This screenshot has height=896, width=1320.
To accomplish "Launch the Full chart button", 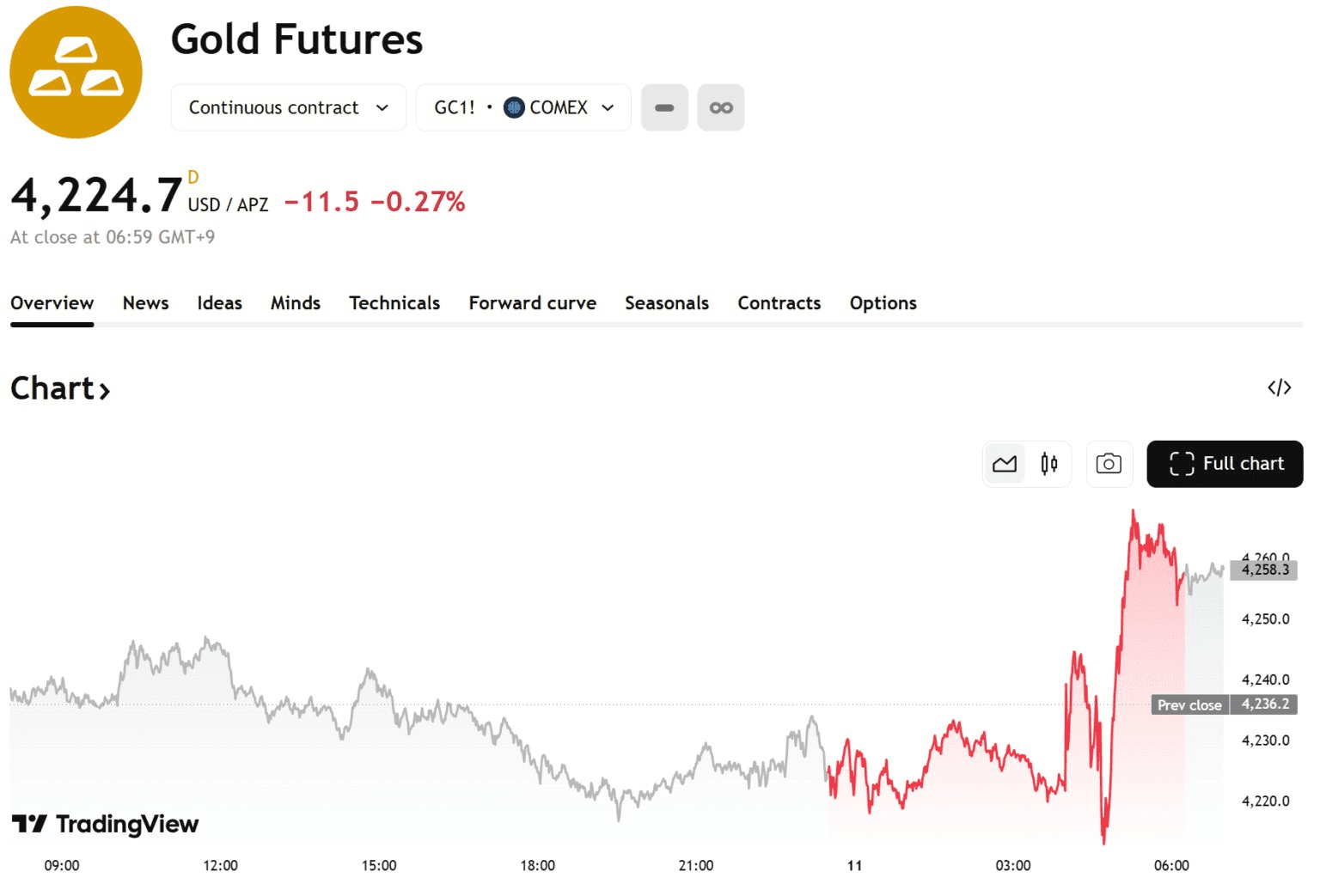I will tap(1225, 464).
